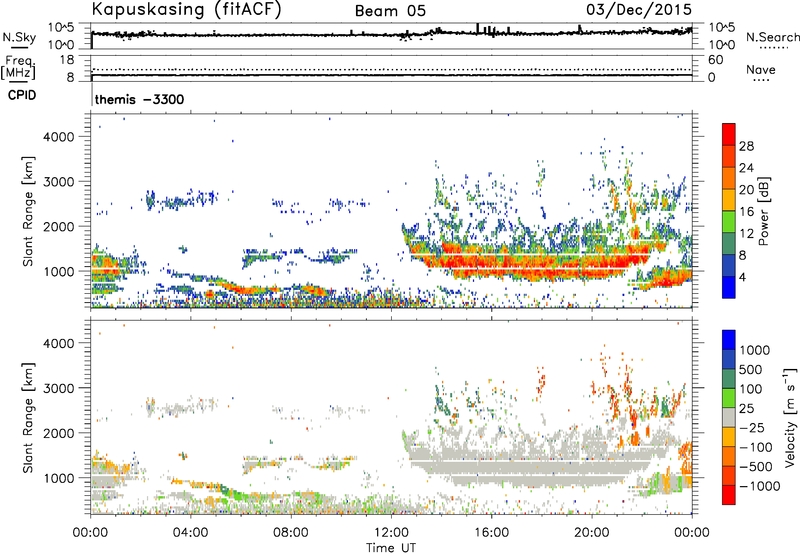Click the "4" label on Power colorbar
The image size is (800, 554).
[x=743, y=278]
